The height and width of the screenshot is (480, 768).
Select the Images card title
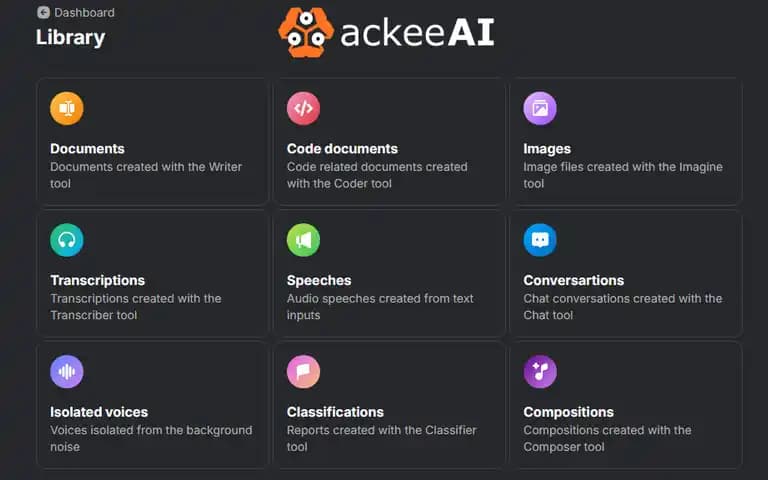pos(547,148)
